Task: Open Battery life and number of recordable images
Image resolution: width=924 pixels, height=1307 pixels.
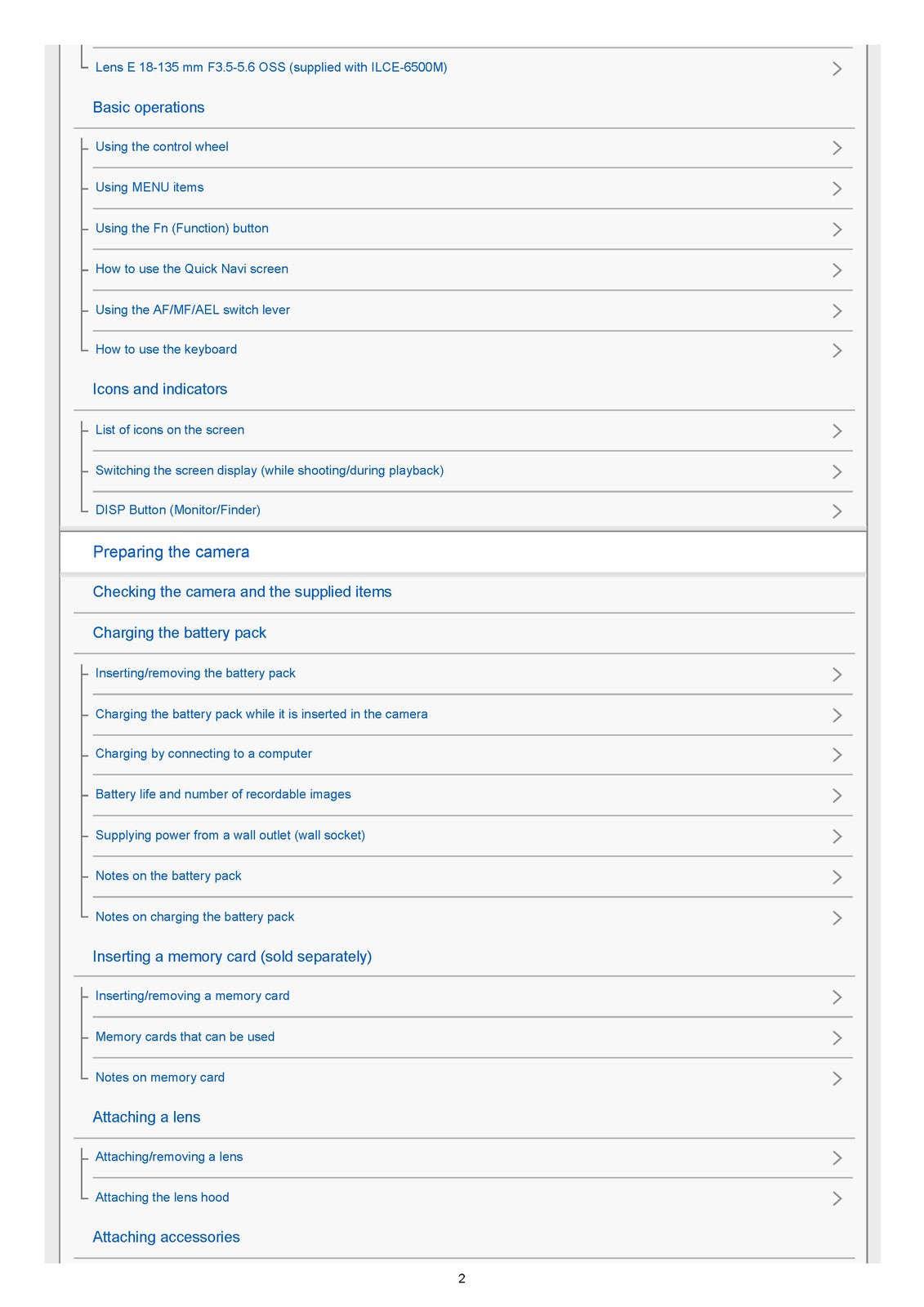Action: pos(223,795)
